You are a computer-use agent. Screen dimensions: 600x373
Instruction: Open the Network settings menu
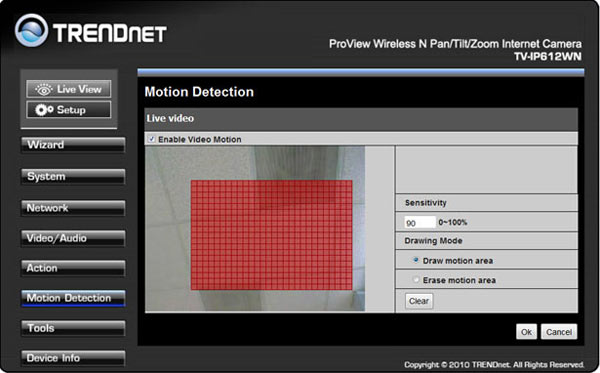(73, 208)
